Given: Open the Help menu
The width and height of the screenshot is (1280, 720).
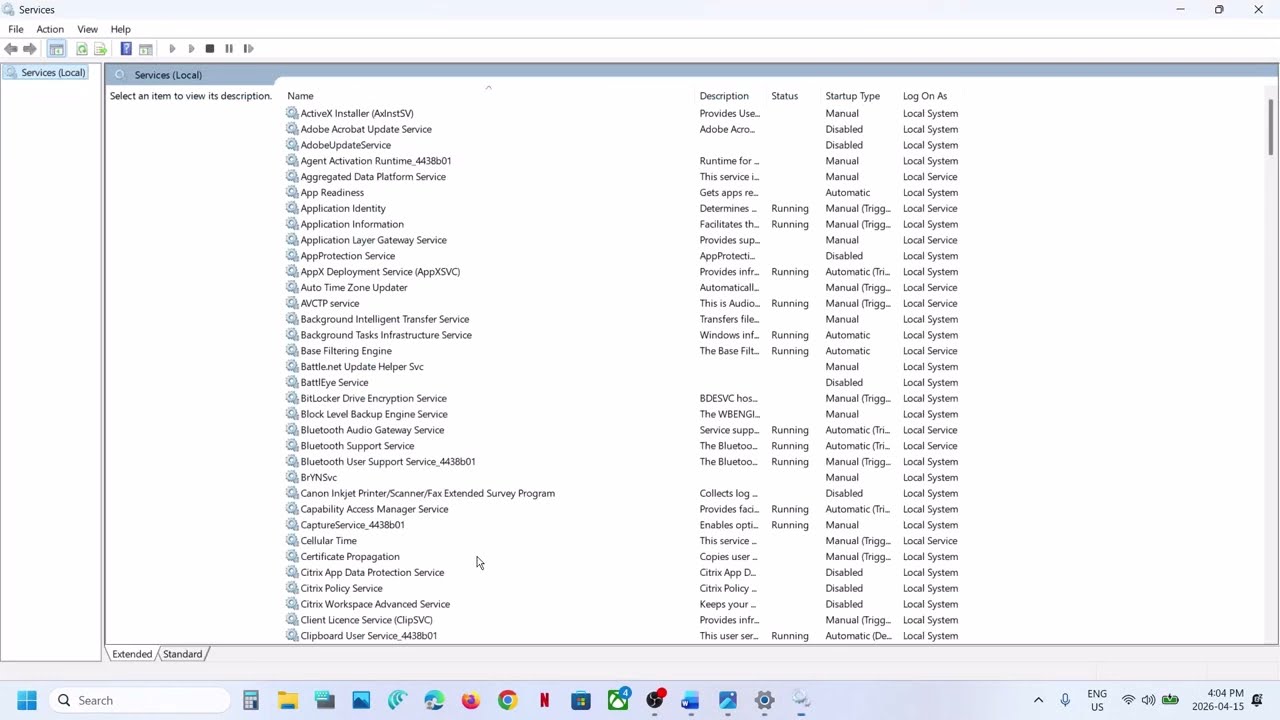Looking at the screenshot, I should click(121, 29).
